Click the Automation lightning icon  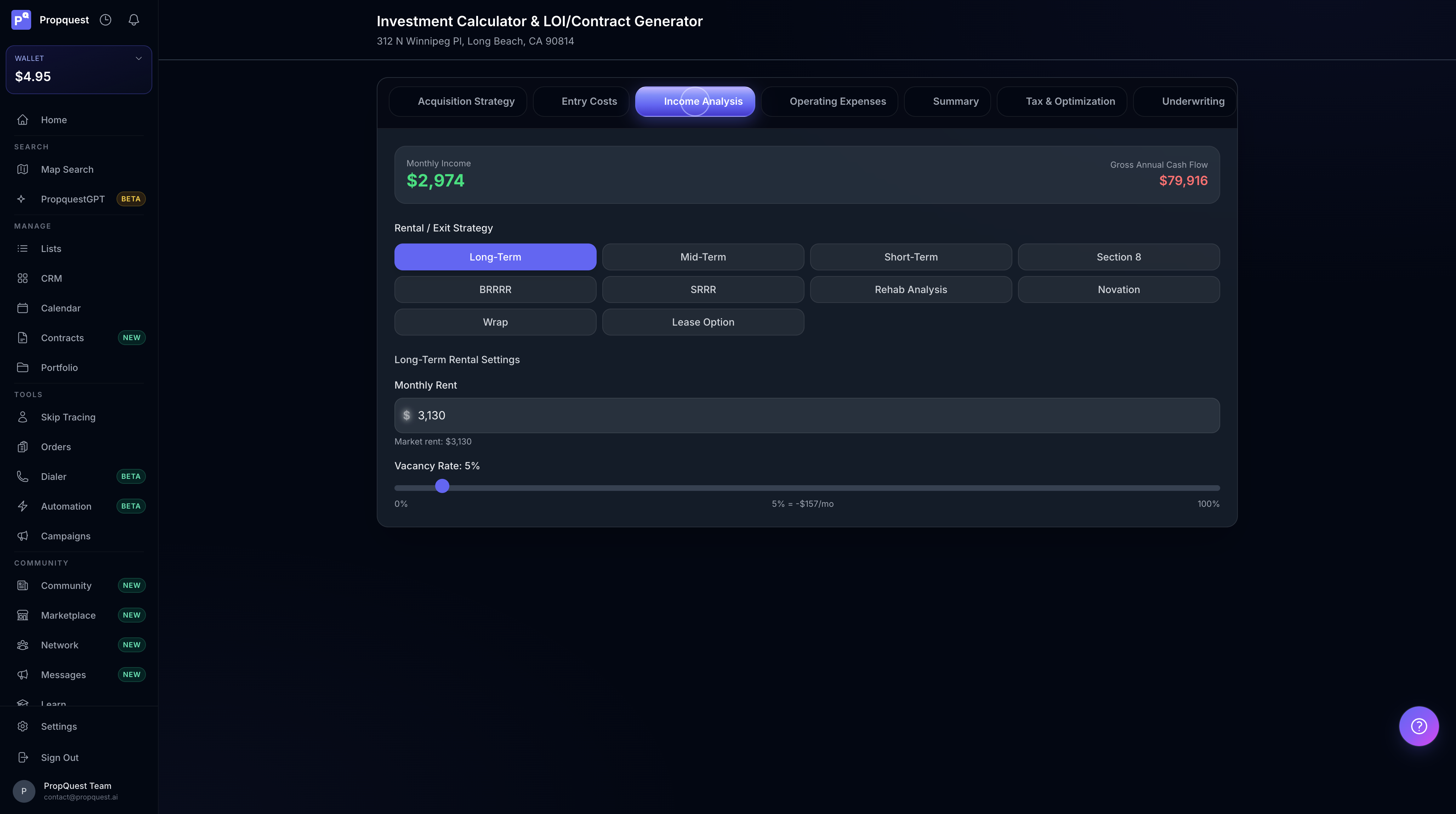coord(23,506)
